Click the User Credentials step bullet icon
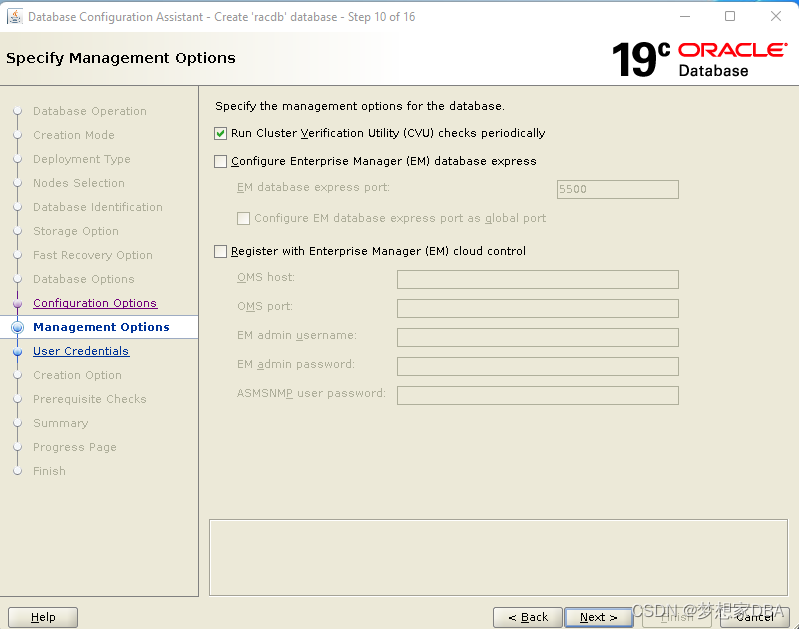 pyautogui.click(x=17, y=351)
